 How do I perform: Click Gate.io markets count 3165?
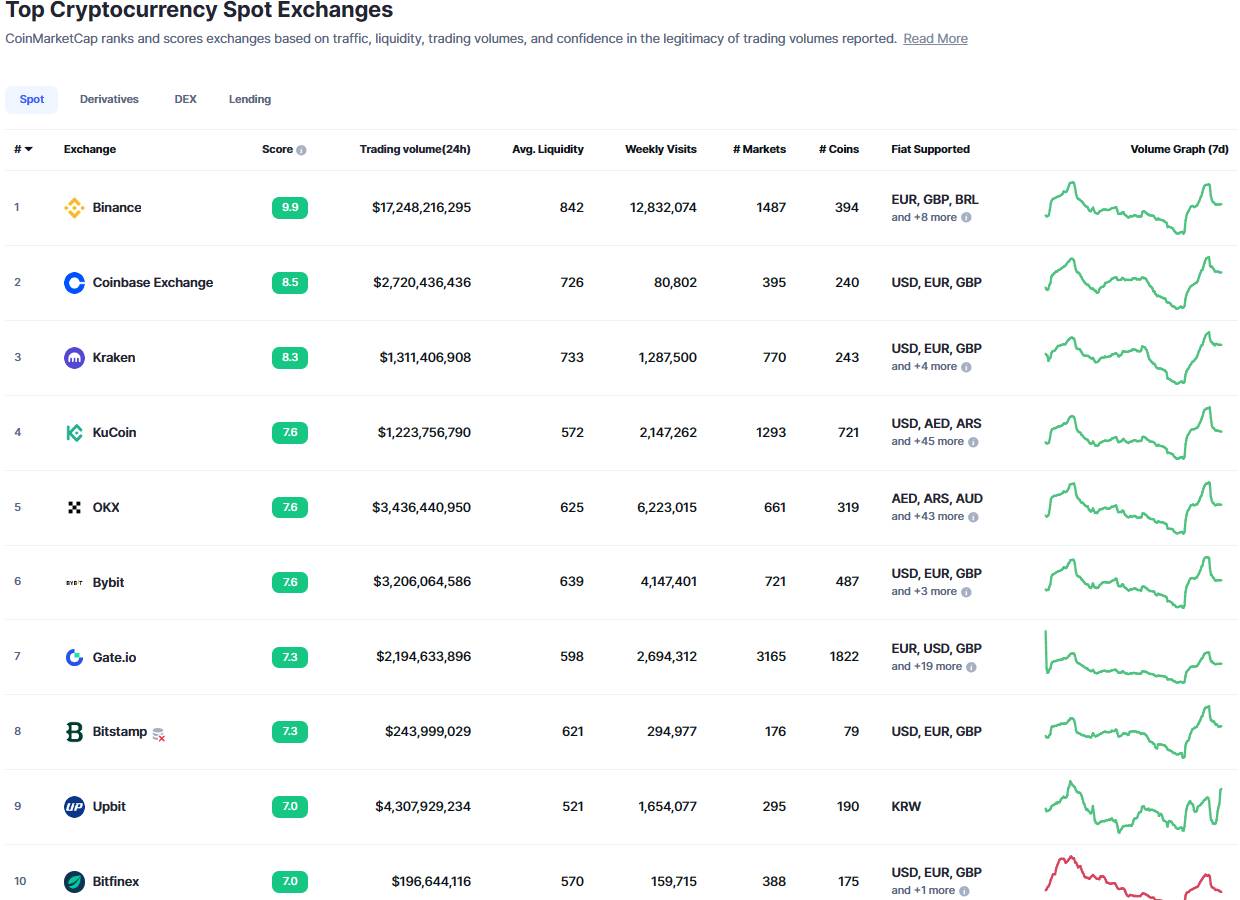(771, 657)
